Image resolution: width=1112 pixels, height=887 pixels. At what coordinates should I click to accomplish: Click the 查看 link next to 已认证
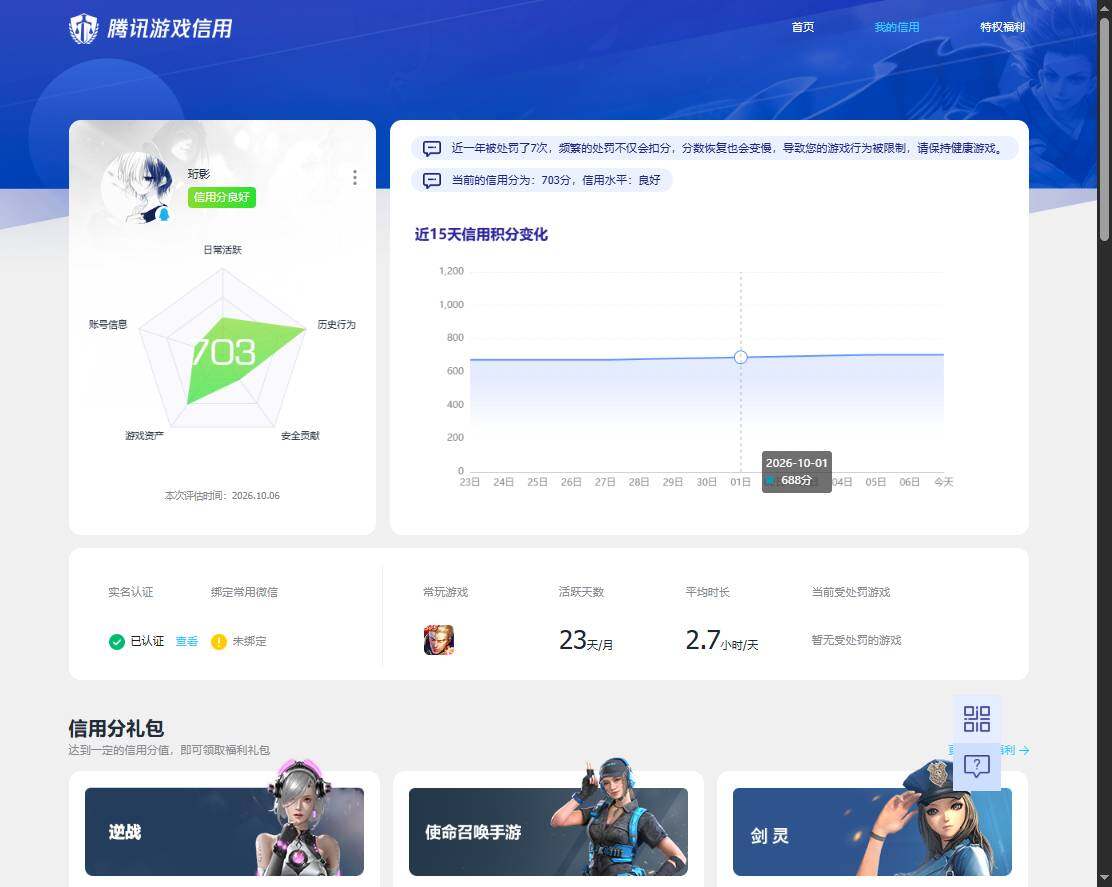187,641
